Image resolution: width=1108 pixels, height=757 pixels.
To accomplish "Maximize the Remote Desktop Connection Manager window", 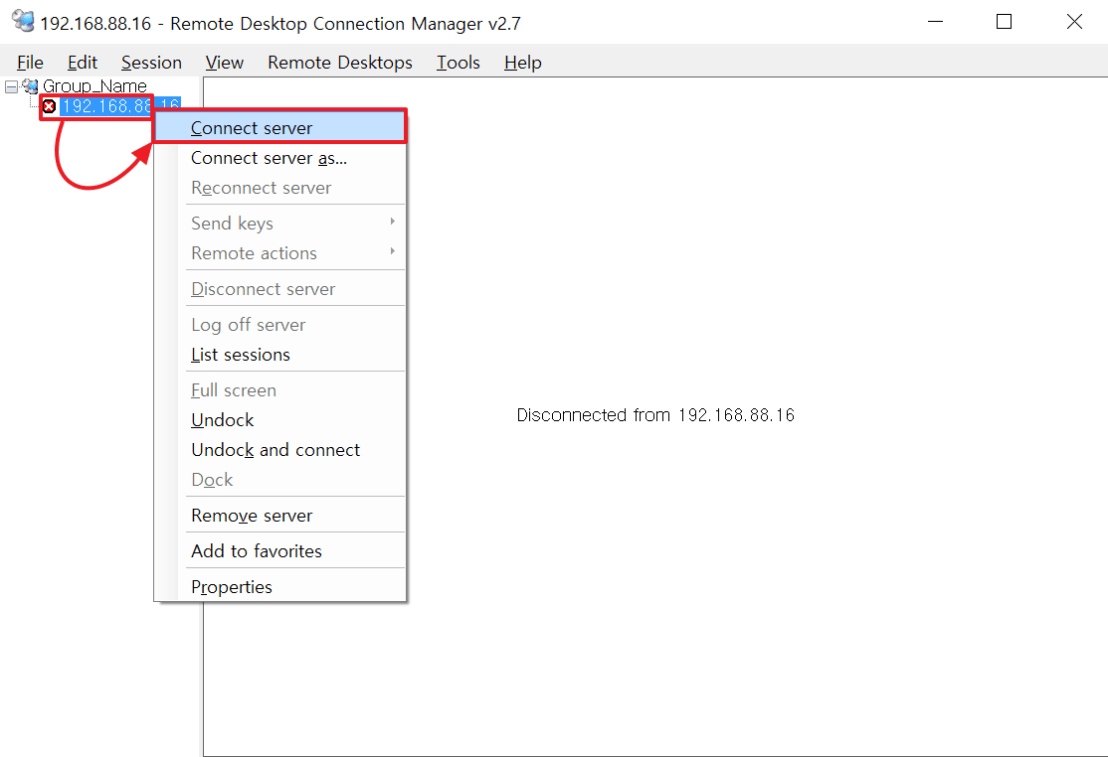I will (1004, 22).
